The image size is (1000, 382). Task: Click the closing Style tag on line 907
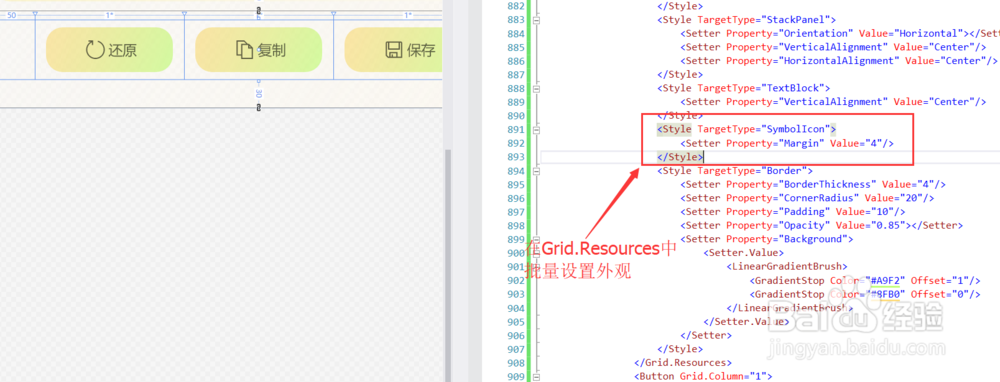tap(680, 349)
